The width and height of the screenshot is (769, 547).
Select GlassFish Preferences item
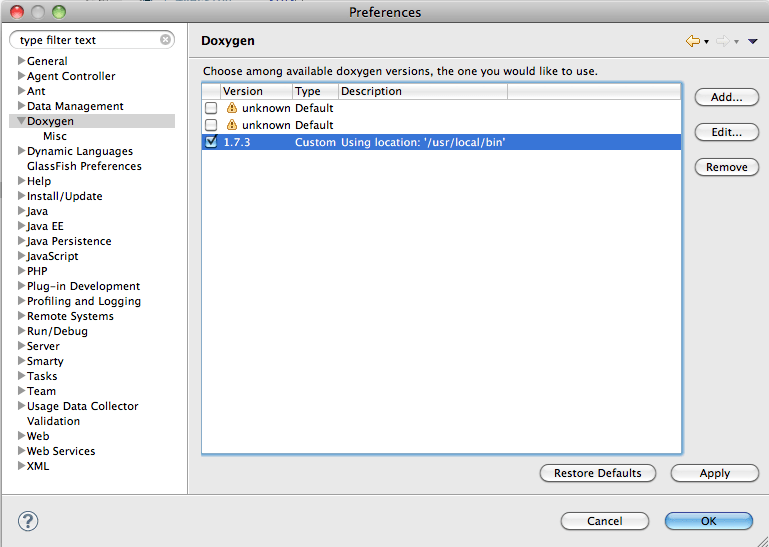coord(84,166)
